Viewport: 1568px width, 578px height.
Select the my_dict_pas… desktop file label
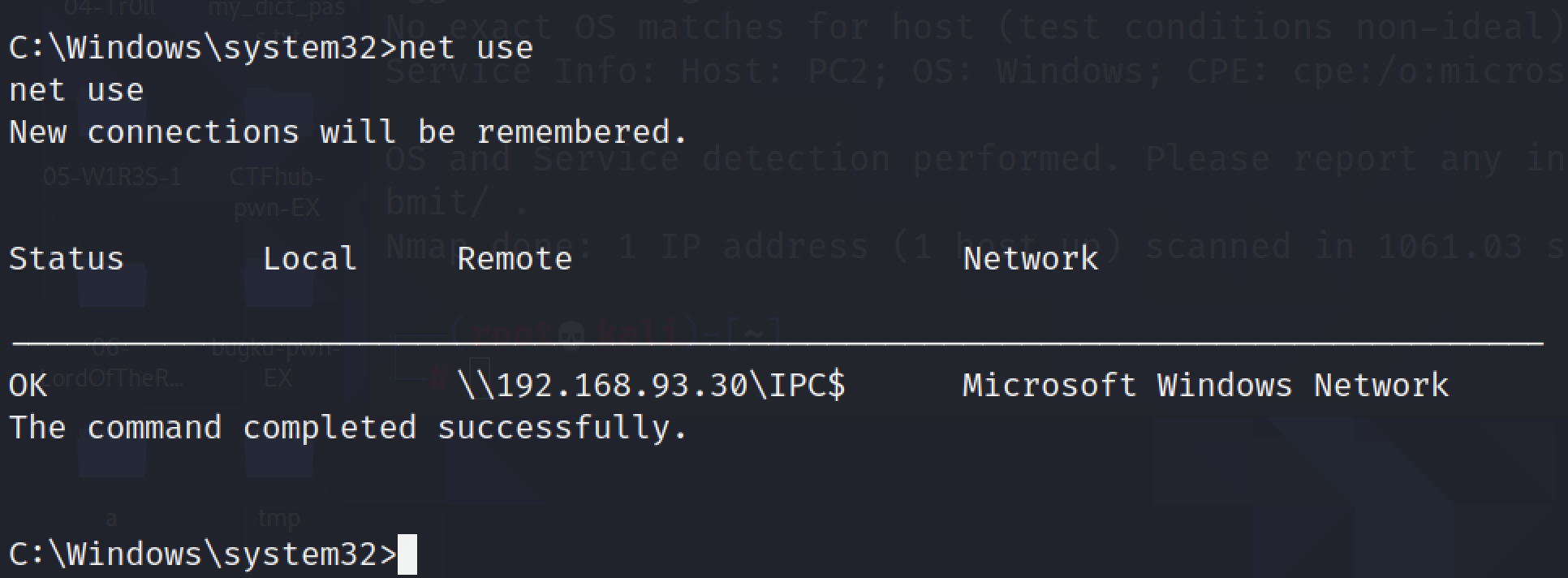[x=277, y=10]
